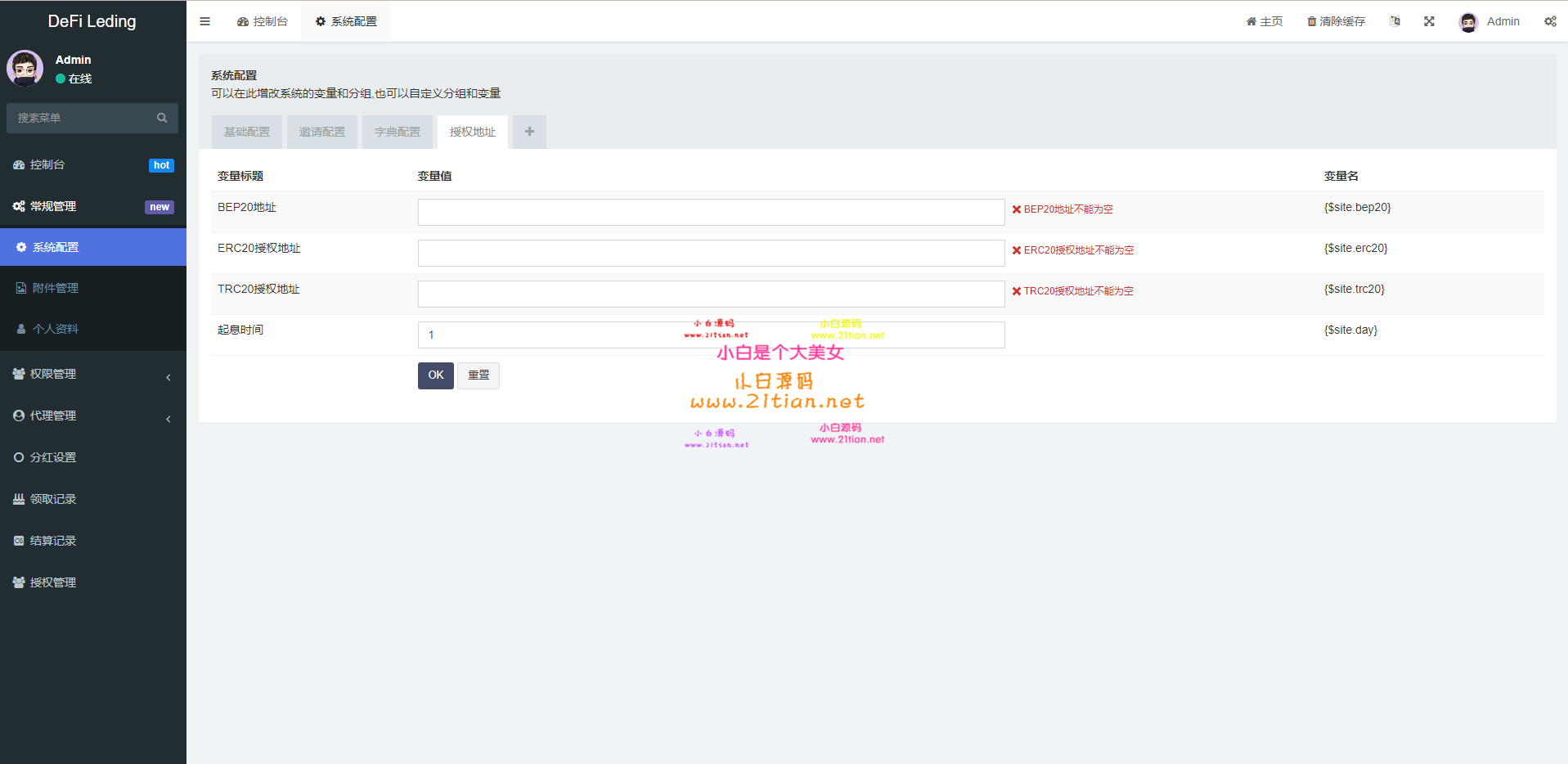
Task: Click the fullscreen expand icon
Action: coord(1429,21)
